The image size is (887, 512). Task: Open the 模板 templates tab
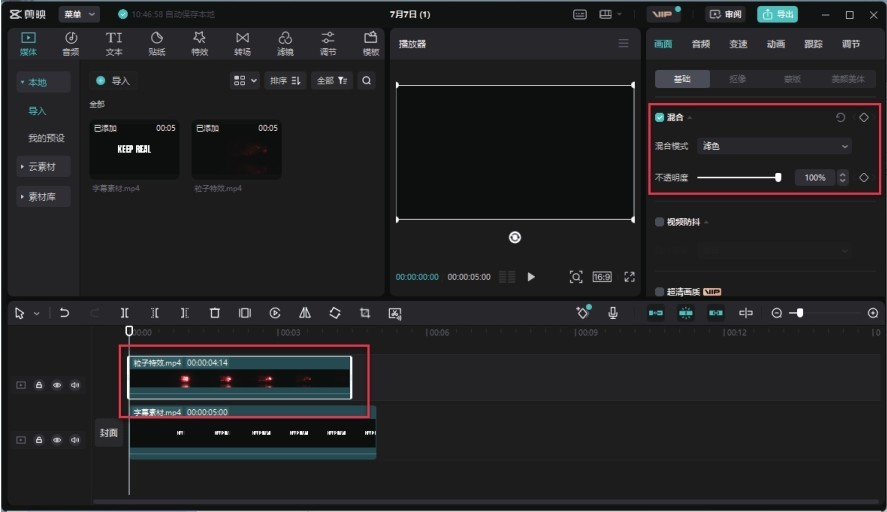[x=371, y=44]
